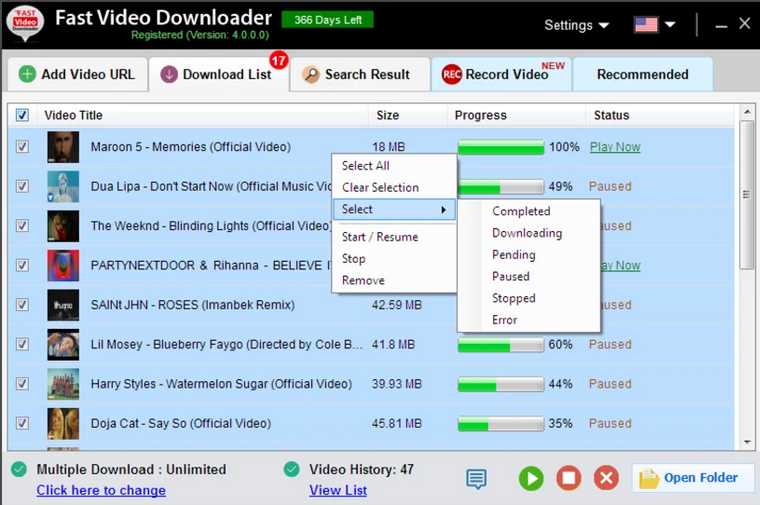
Task: Switch to the Add Video URL tab
Action: click(x=78, y=74)
